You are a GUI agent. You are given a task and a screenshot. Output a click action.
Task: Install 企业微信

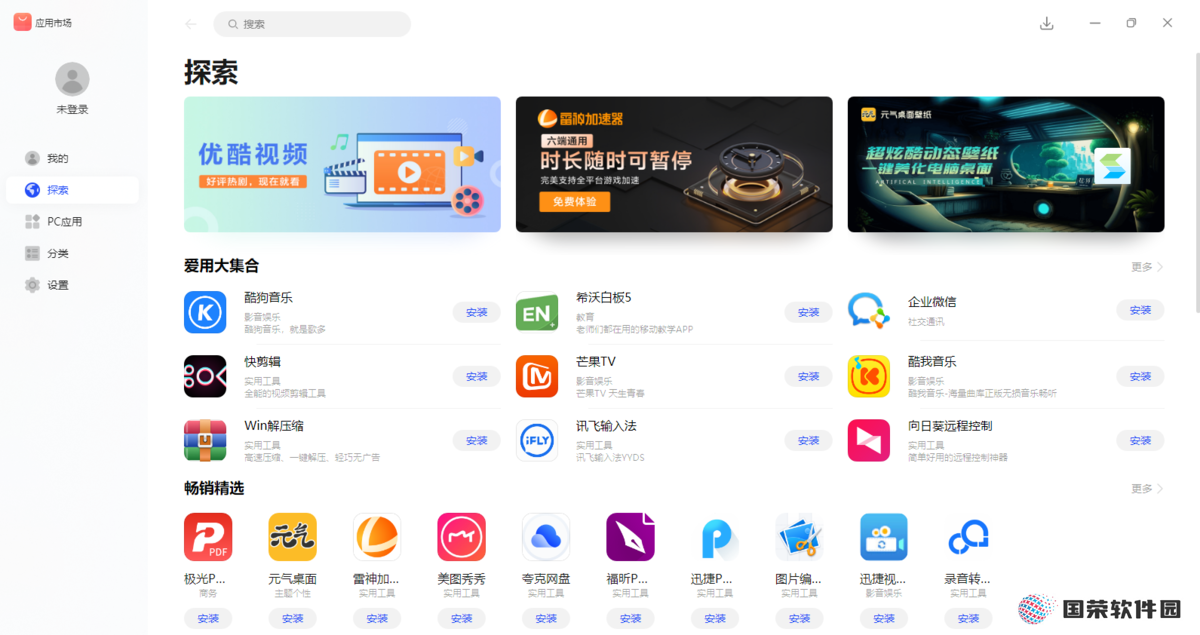(x=1141, y=310)
